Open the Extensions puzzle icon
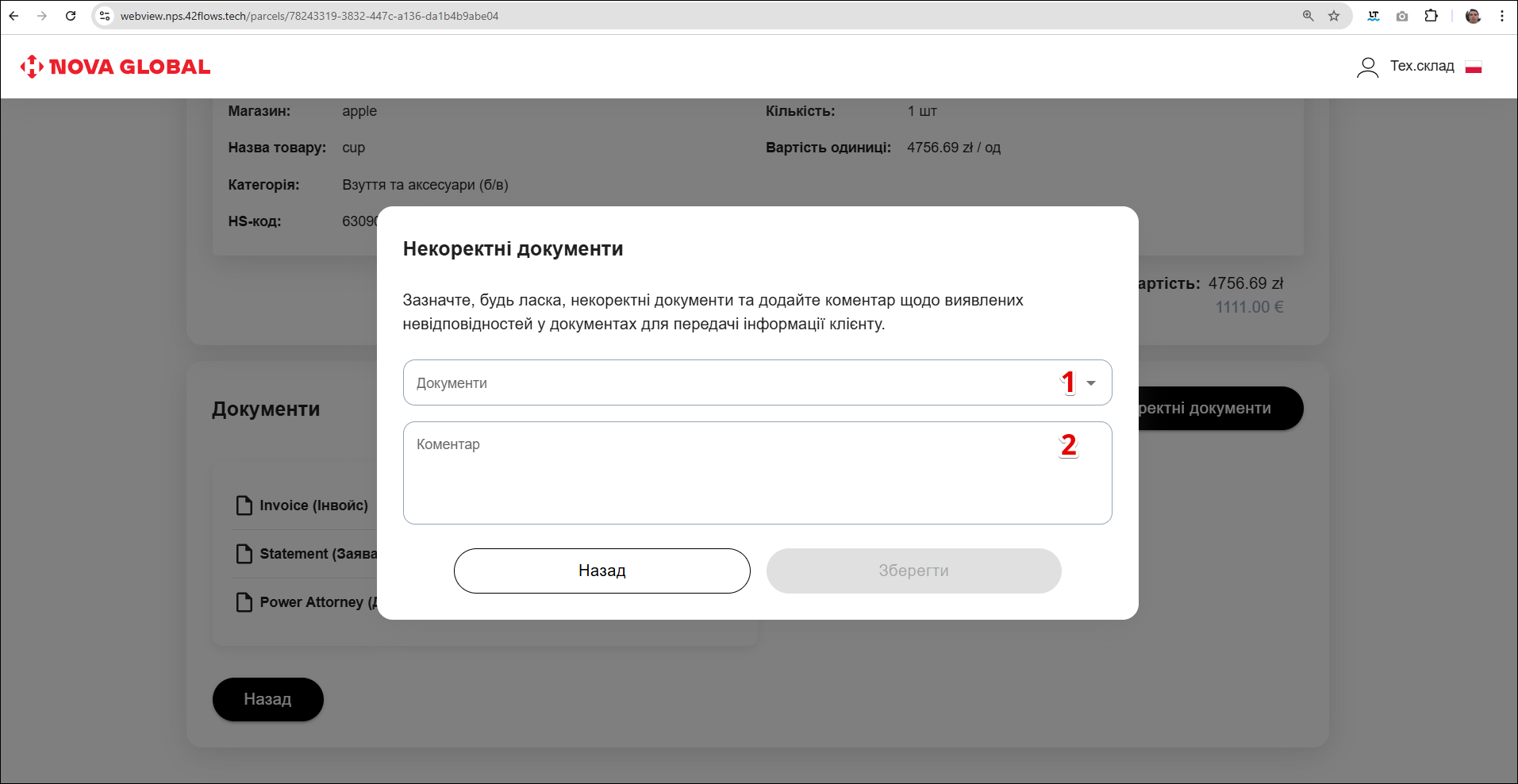The image size is (1518, 784). 1431,16
